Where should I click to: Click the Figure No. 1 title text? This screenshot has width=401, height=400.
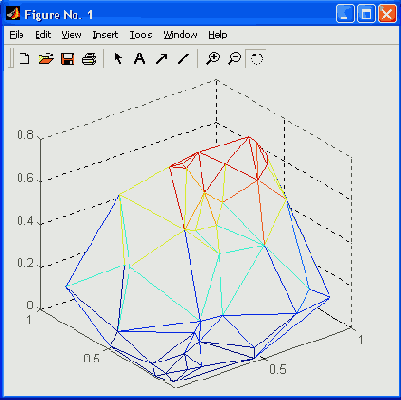[59, 15]
